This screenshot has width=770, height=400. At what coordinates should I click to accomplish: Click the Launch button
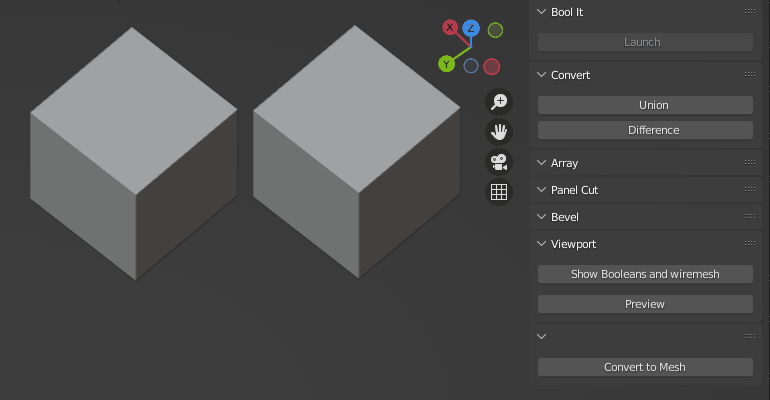point(645,42)
